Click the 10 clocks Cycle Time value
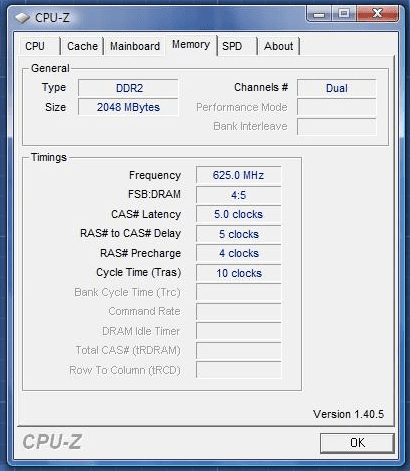 [238, 273]
